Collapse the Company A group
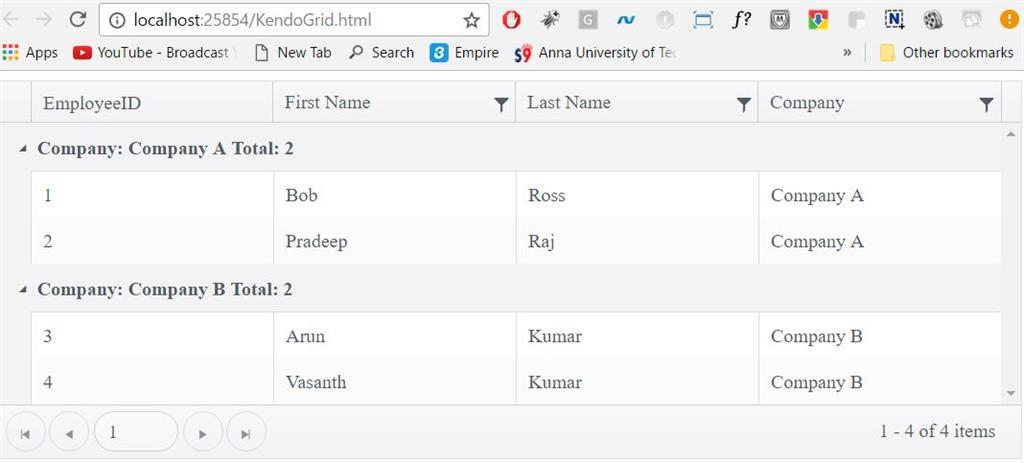Image resolution: width=1024 pixels, height=463 pixels. [x=23, y=149]
